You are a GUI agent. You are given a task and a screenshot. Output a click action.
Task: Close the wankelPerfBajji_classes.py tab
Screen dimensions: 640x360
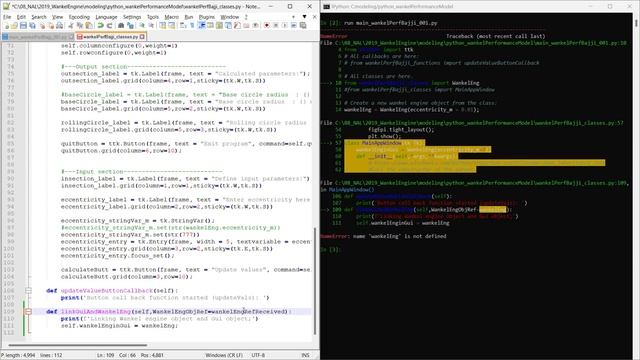pyautogui.click(x=142, y=37)
